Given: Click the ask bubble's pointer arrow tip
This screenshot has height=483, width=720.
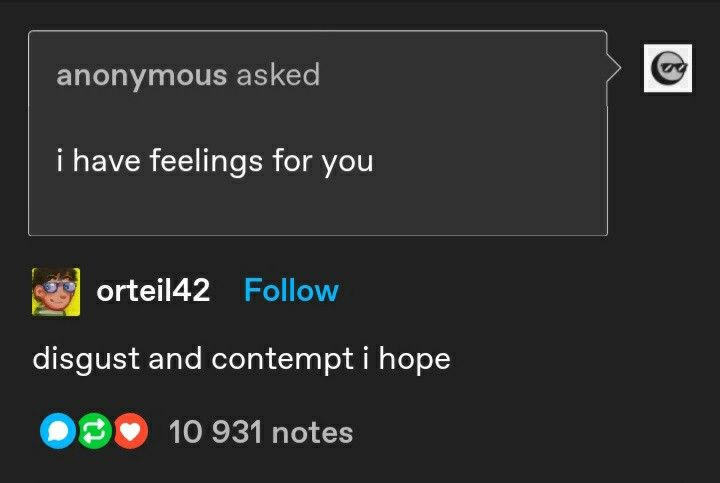Looking at the screenshot, I should [x=618, y=68].
